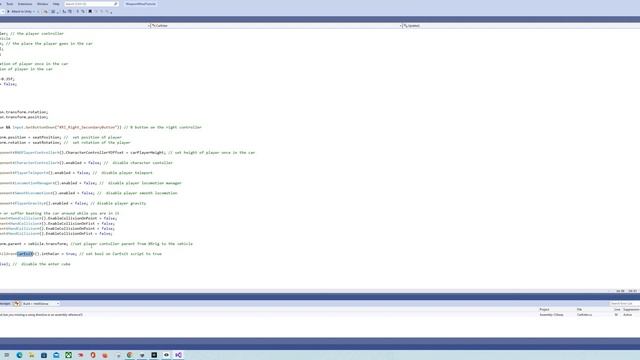Open Microsoft Edge from taskbar
Image resolution: width=640 pixels, height=360 pixels.
(x=19, y=355)
